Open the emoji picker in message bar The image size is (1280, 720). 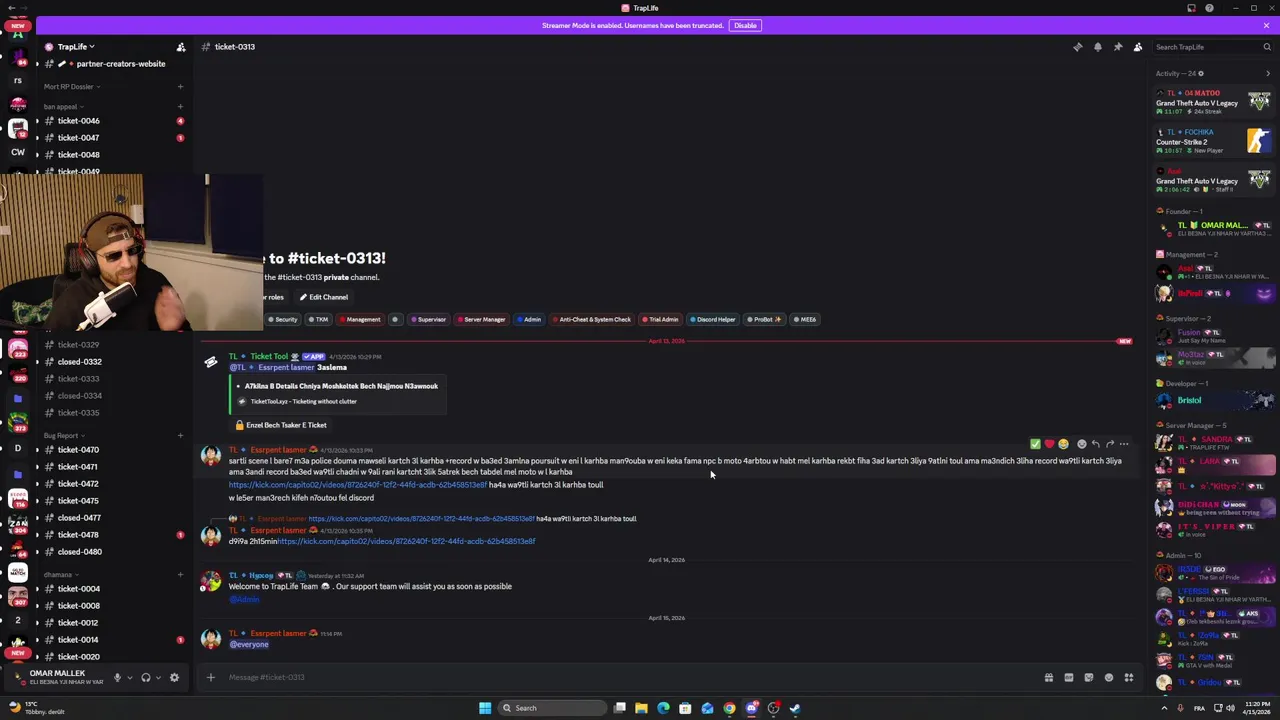[1108, 678]
